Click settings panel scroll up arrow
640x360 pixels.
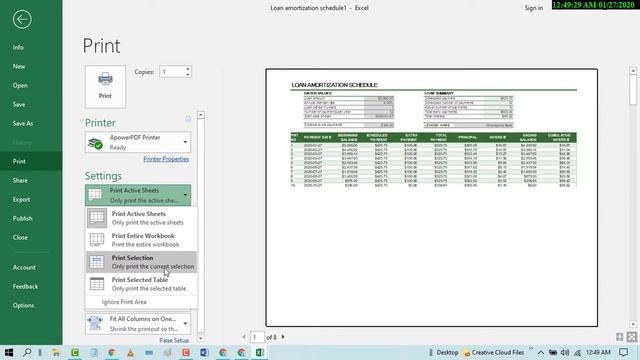[200, 115]
